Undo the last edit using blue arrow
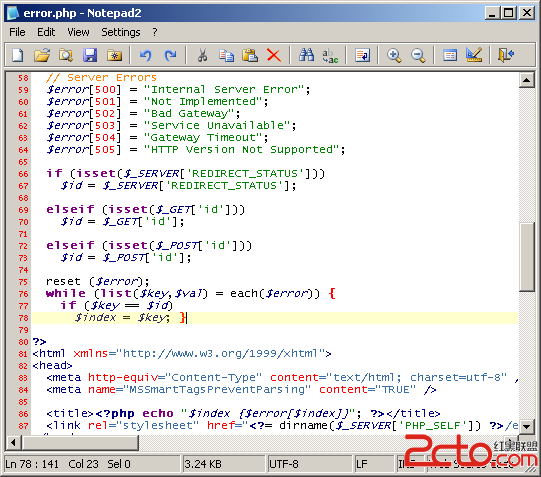Image resolution: width=541 pixels, height=477 pixels. pos(145,55)
